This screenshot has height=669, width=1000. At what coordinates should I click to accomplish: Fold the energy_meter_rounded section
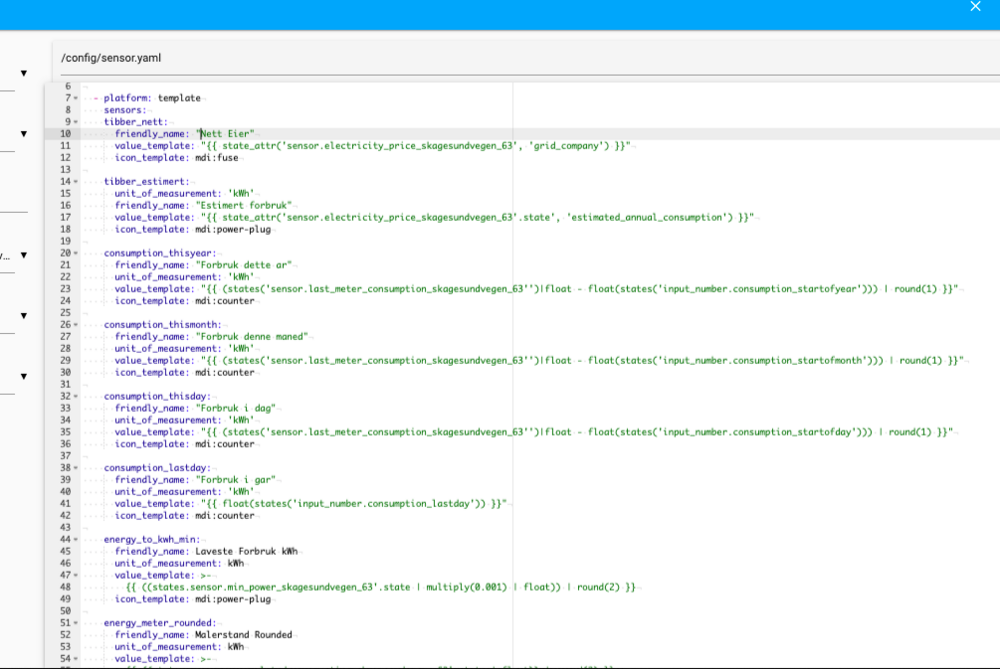[76, 623]
